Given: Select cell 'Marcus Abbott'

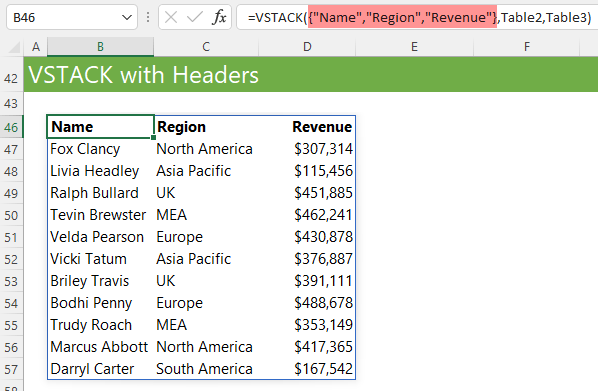Looking at the screenshot, I should point(100,347).
